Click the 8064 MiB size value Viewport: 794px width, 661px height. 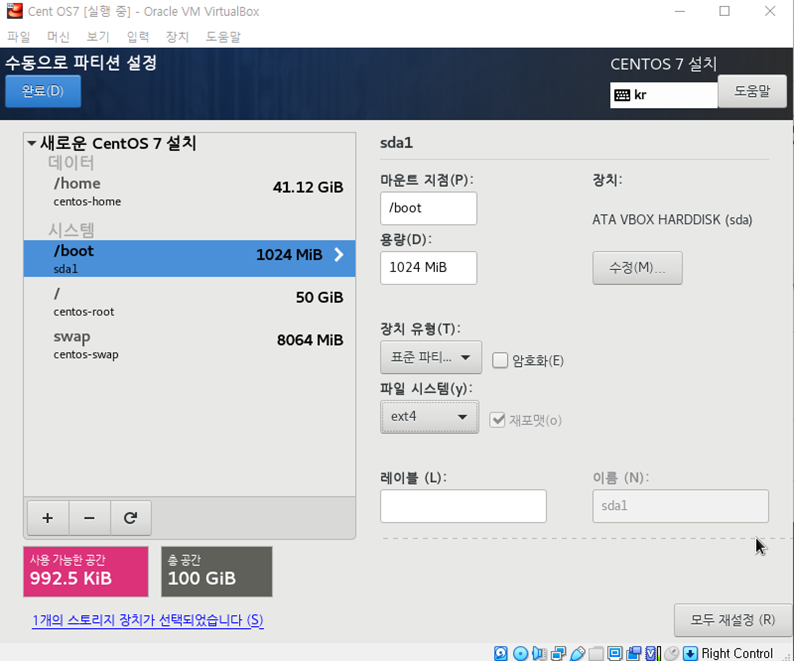[310, 340]
